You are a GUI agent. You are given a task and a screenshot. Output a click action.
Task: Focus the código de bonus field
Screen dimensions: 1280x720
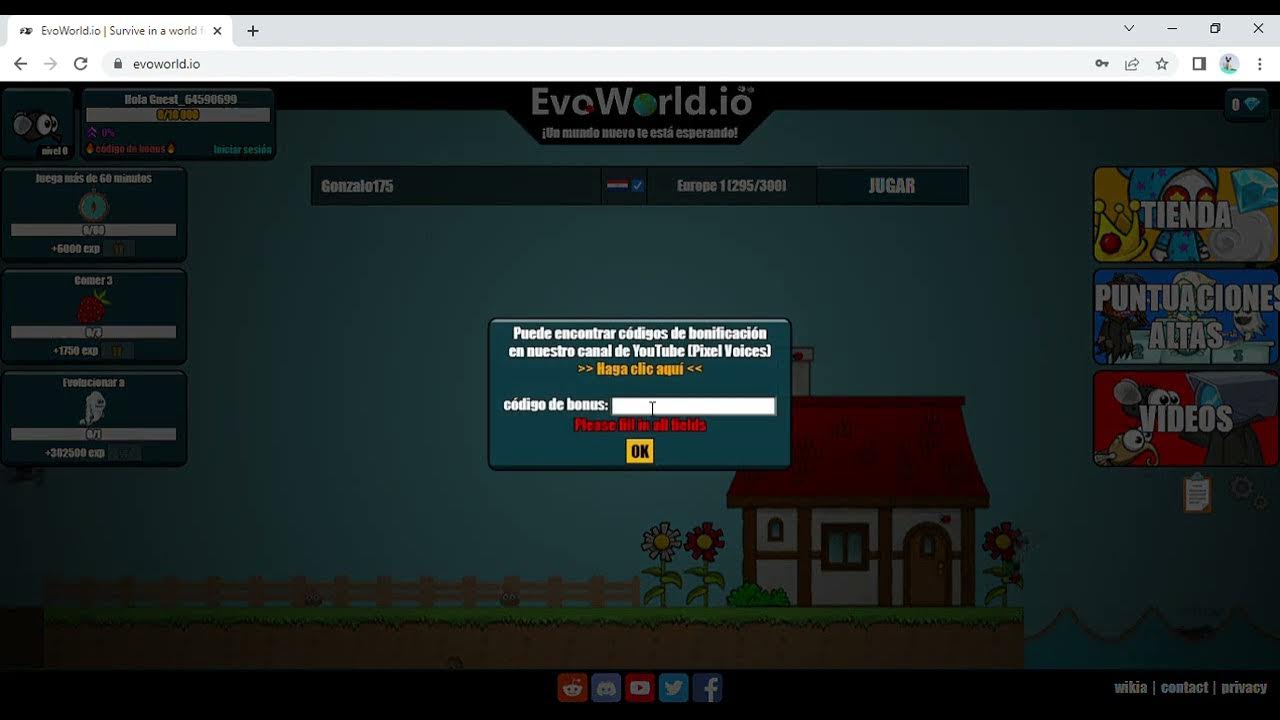coord(693,405)
